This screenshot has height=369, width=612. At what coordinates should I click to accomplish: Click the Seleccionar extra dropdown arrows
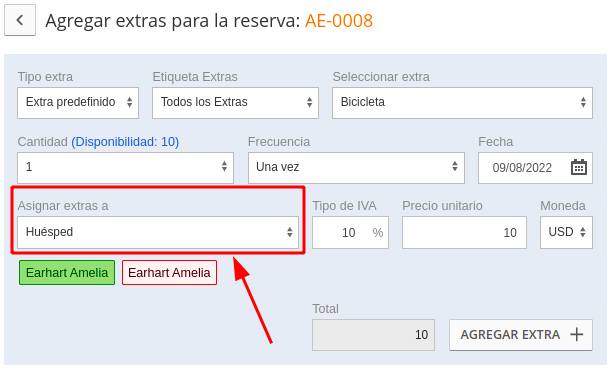583,102
